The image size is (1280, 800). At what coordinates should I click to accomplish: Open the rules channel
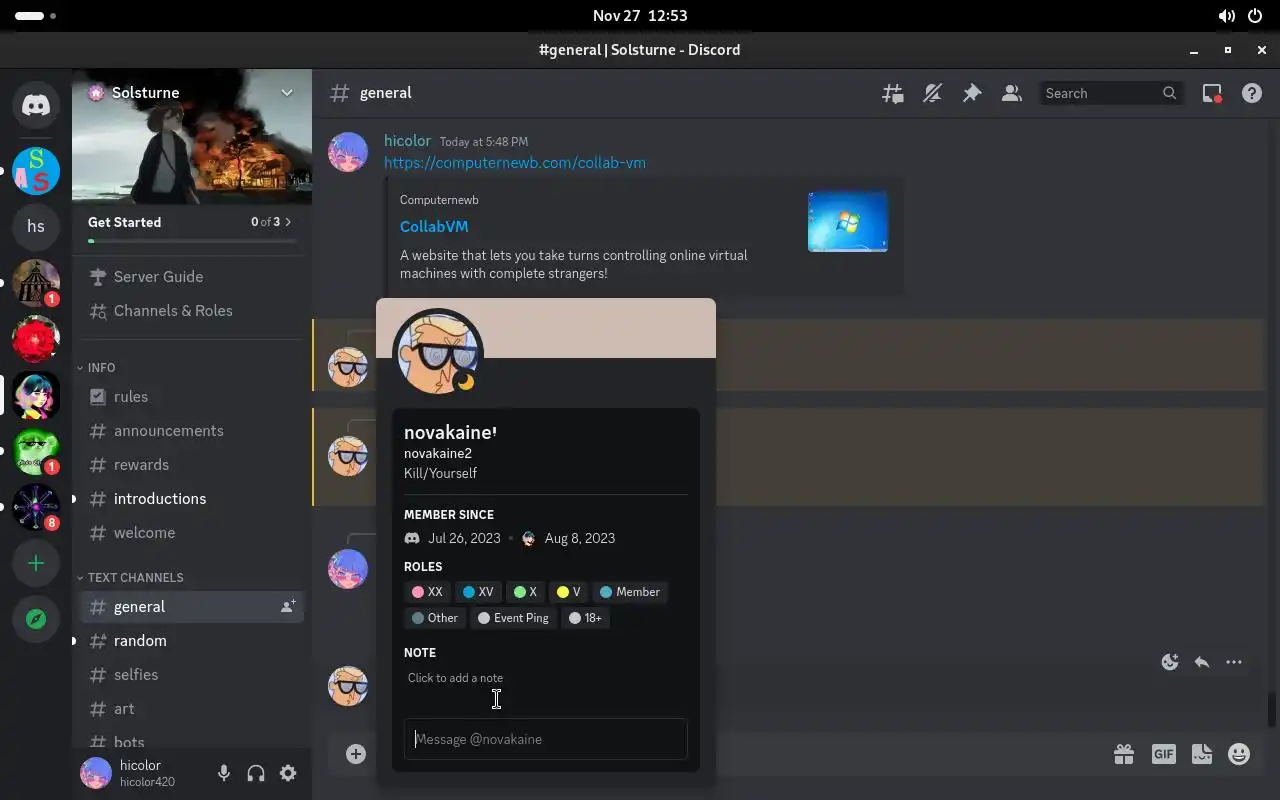tap(192, 397)
